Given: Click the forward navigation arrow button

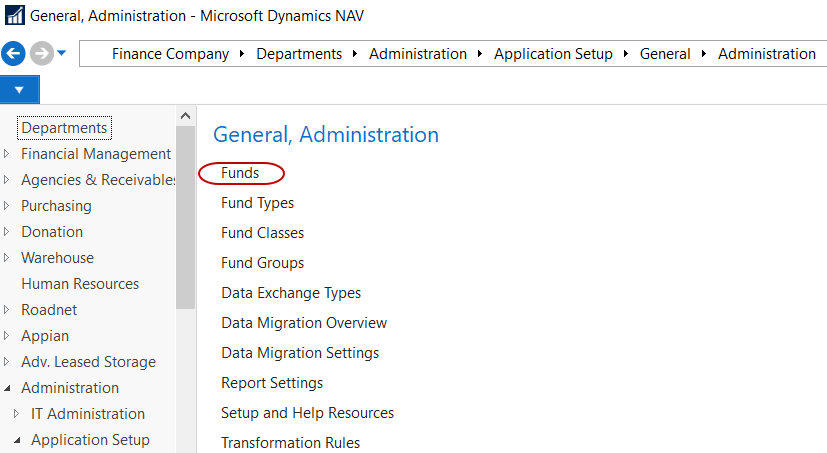Looking at the screenshot, I should [x=41, y=54].
